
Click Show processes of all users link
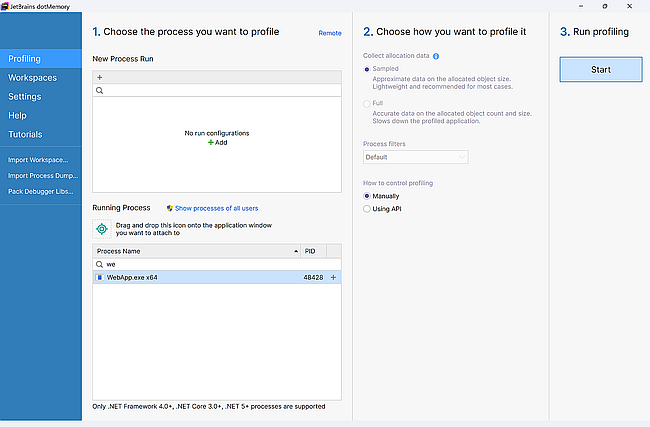click(x=216, y=208)
